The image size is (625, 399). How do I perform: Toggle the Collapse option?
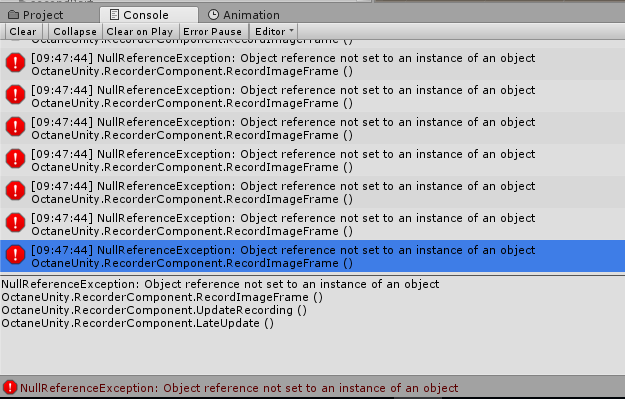pos(75,31)
